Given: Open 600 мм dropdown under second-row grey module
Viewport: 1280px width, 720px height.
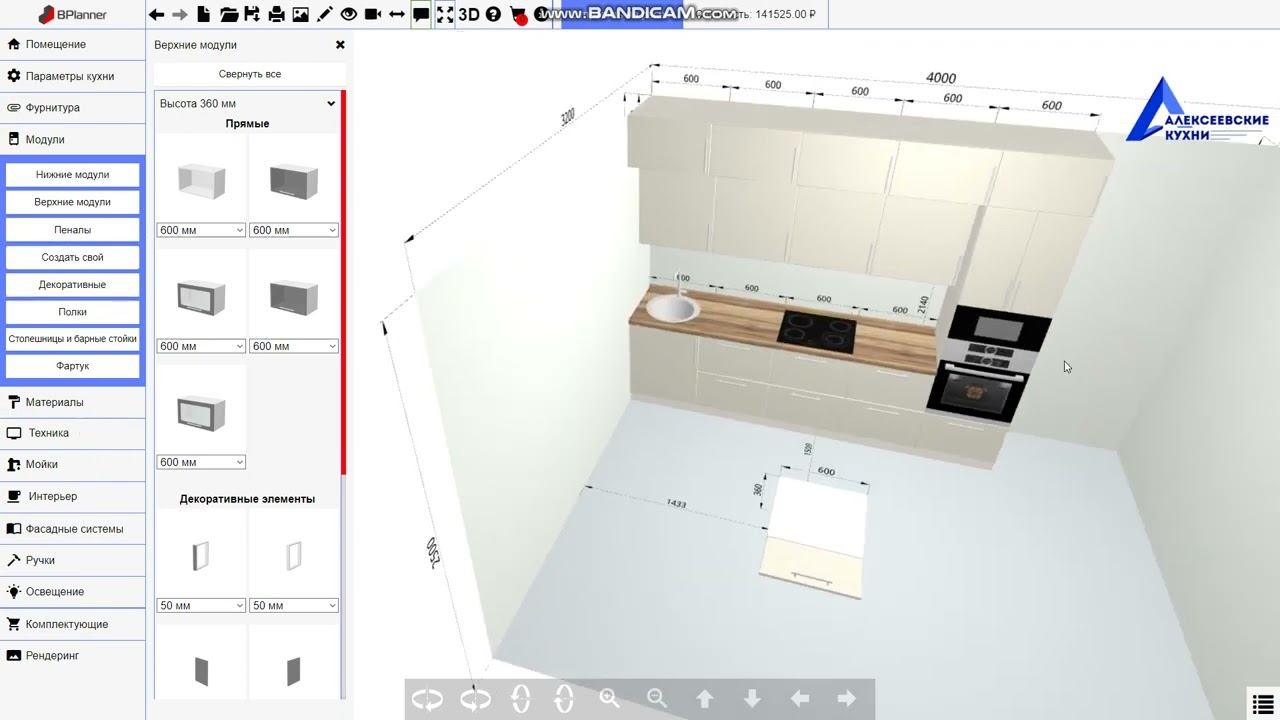Looking at the screenshot, I should click(294, 346).
